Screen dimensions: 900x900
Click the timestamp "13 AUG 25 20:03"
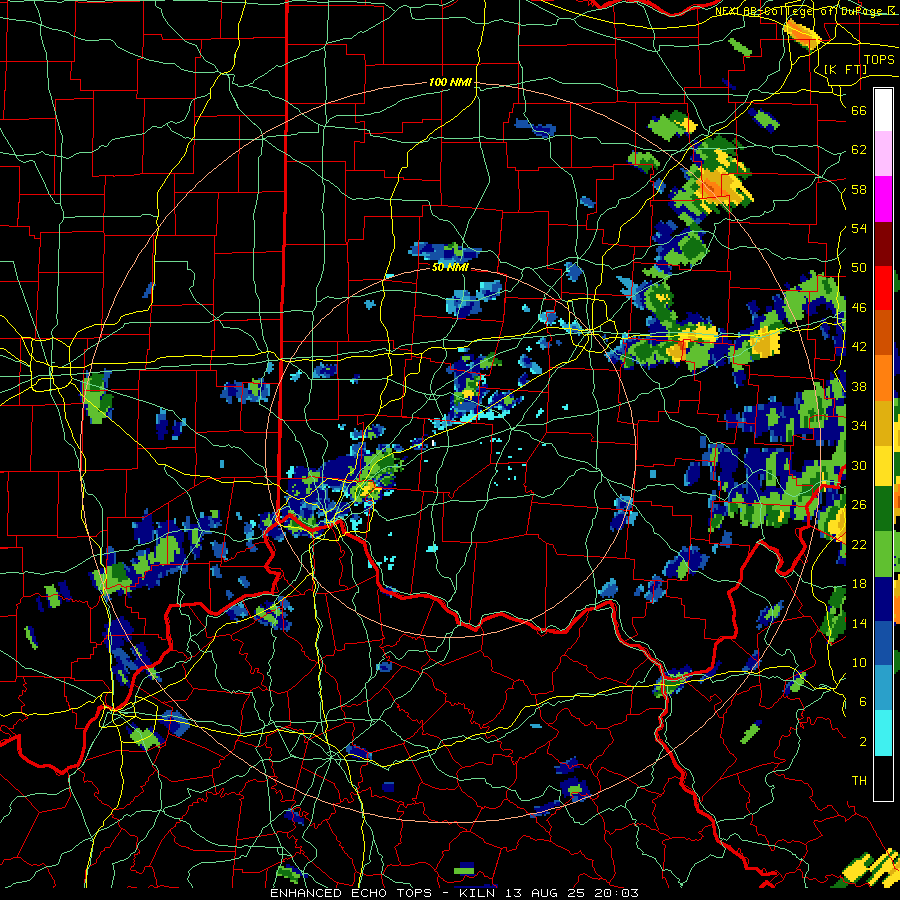click(571, 893)
